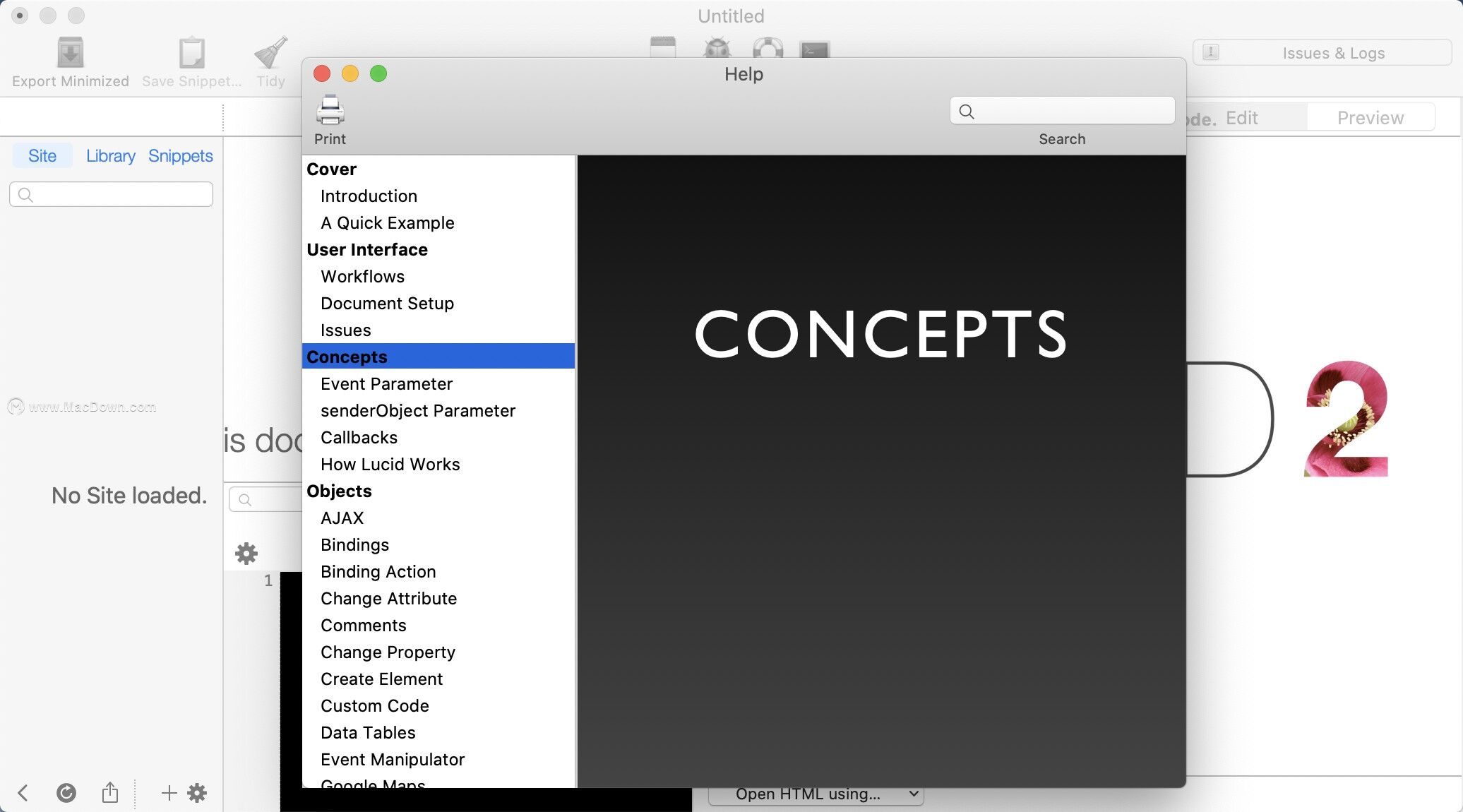
Task: Open How Lucid Works help topic
Action: (x=390, y=464)
